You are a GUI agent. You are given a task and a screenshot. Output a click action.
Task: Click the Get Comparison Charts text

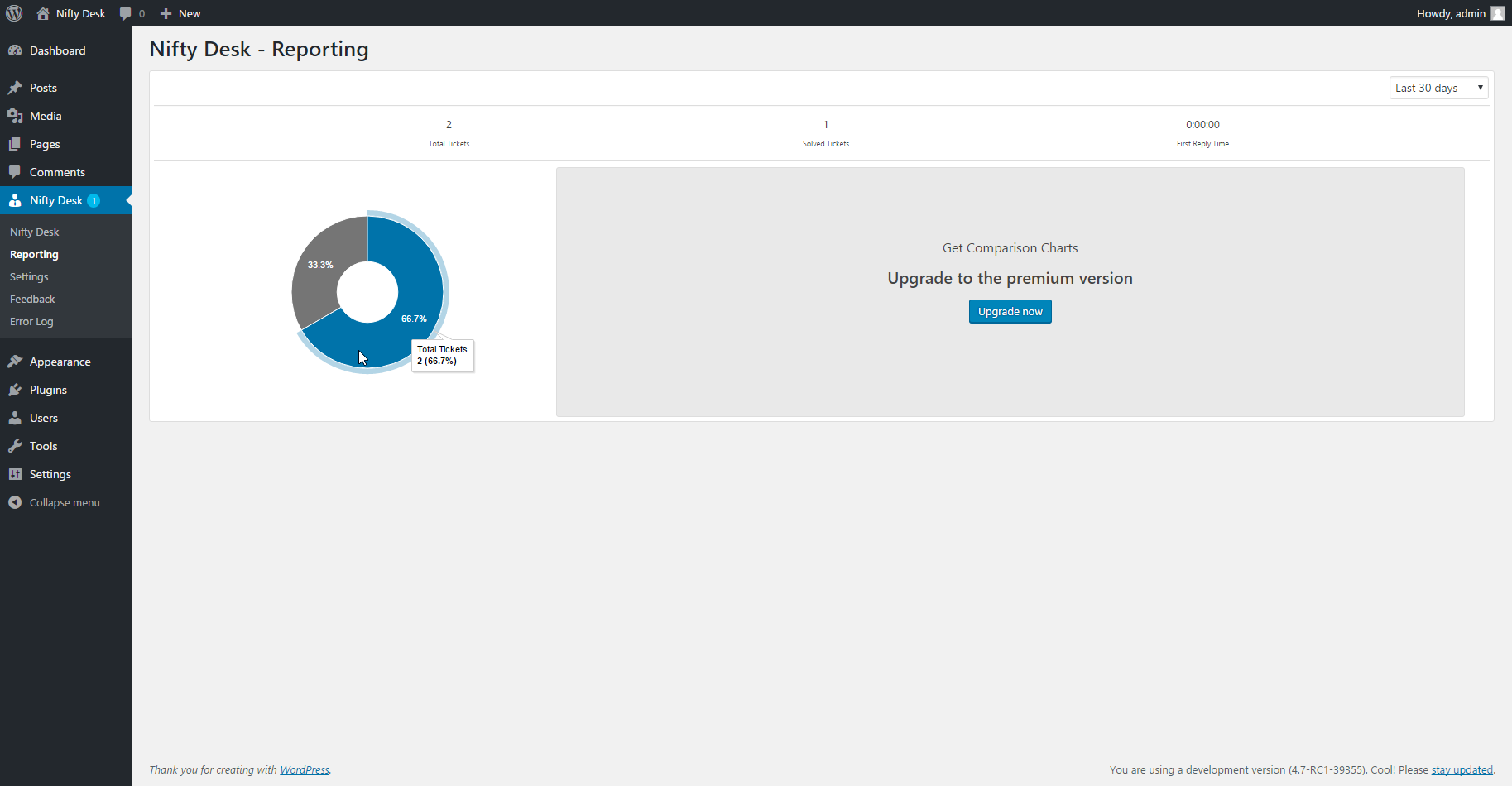[x=1010, y=248]
